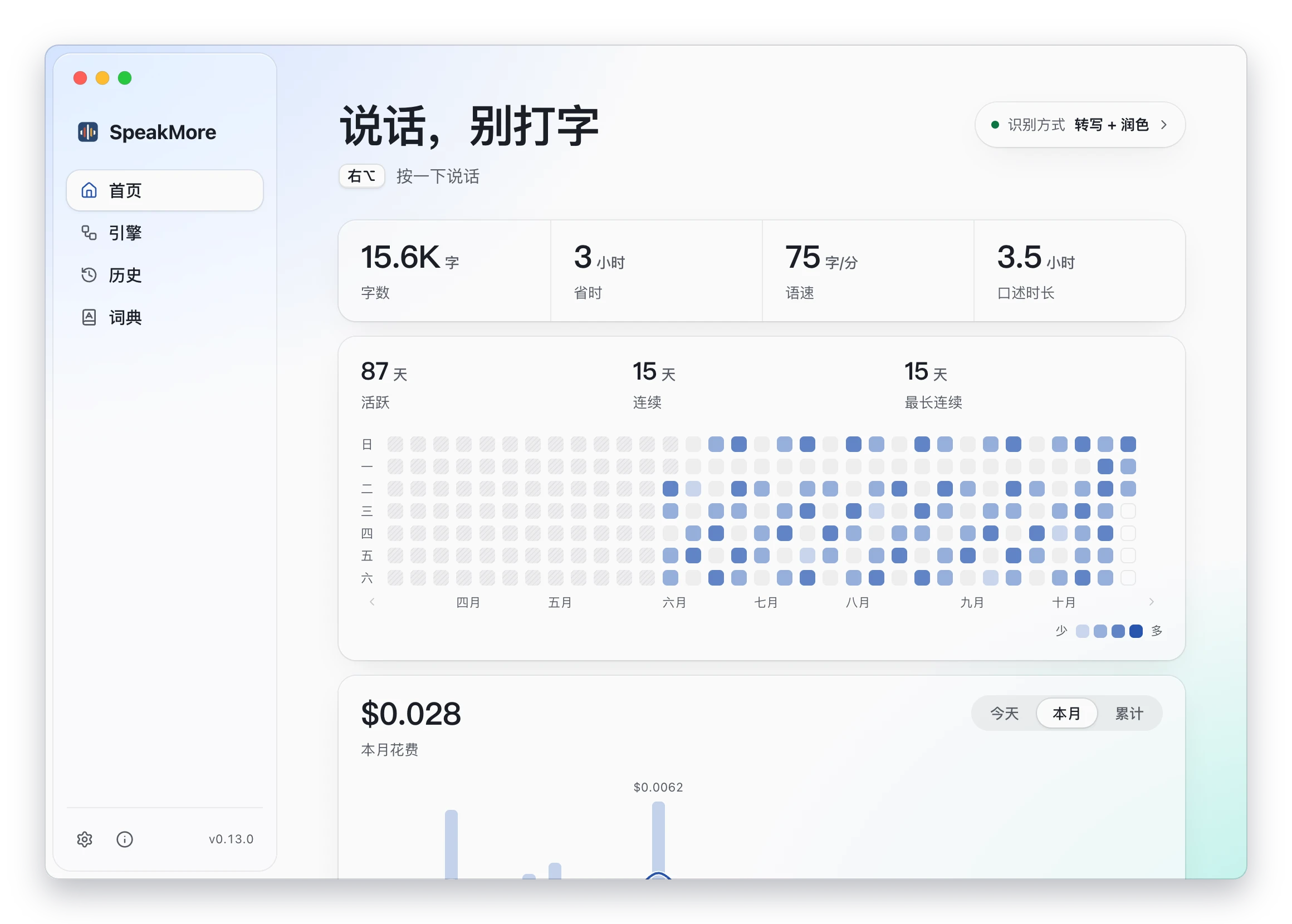Click the 右⌥ hotkey badge

(361, 176)
